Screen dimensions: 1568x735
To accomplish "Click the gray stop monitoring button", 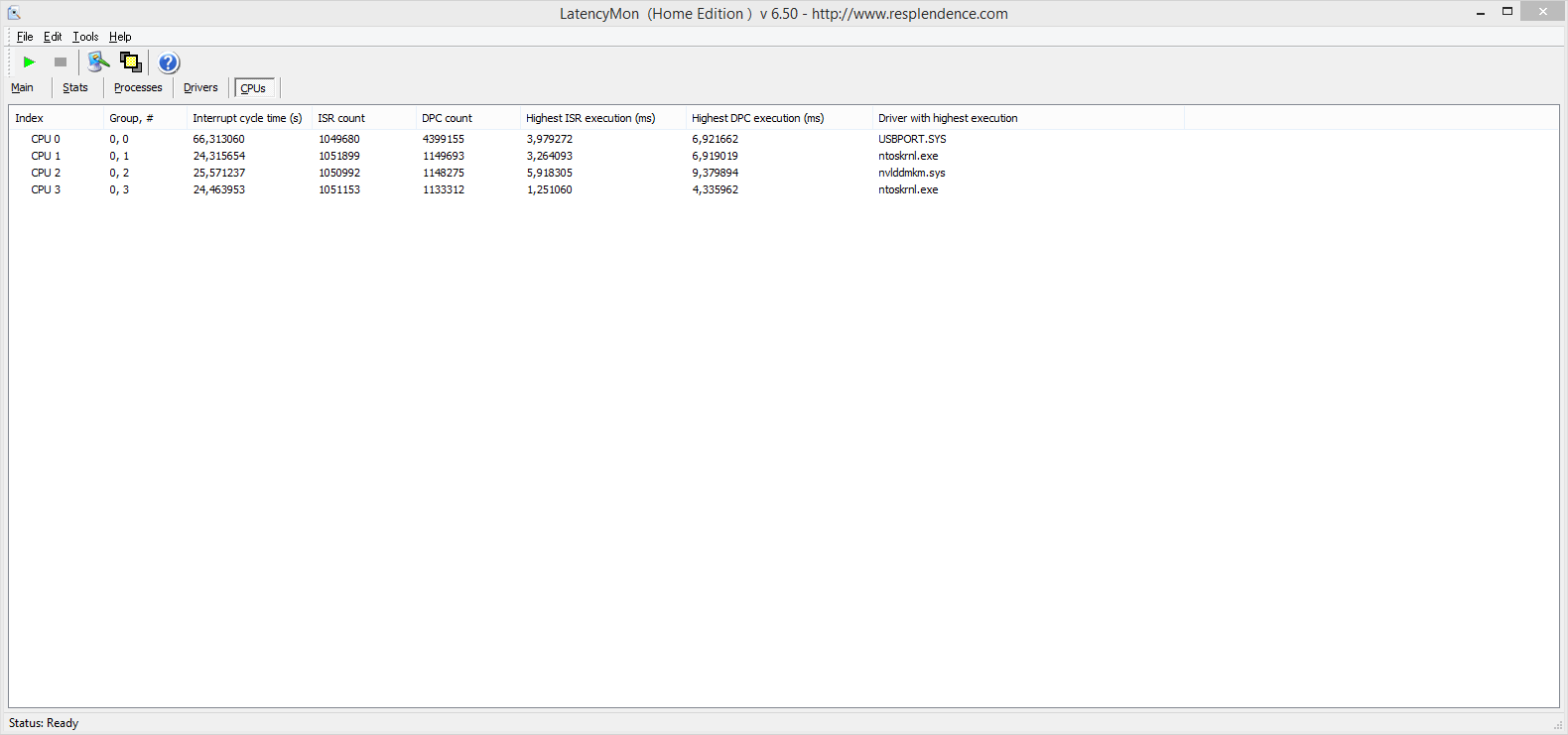I will 61,61.
